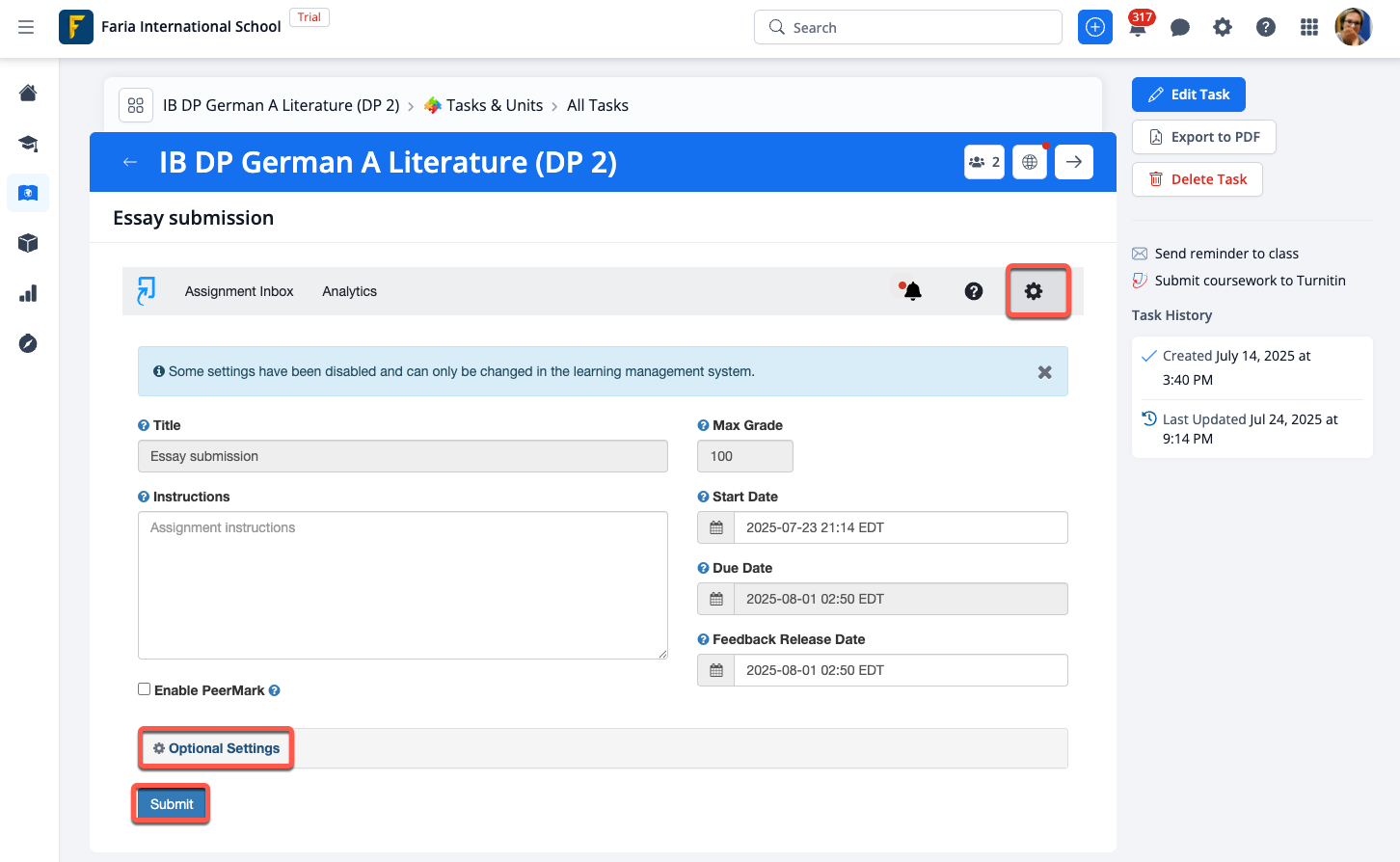
Task: Open the Turnitin settings gear icon
Action: click(x=1034, y=291)
